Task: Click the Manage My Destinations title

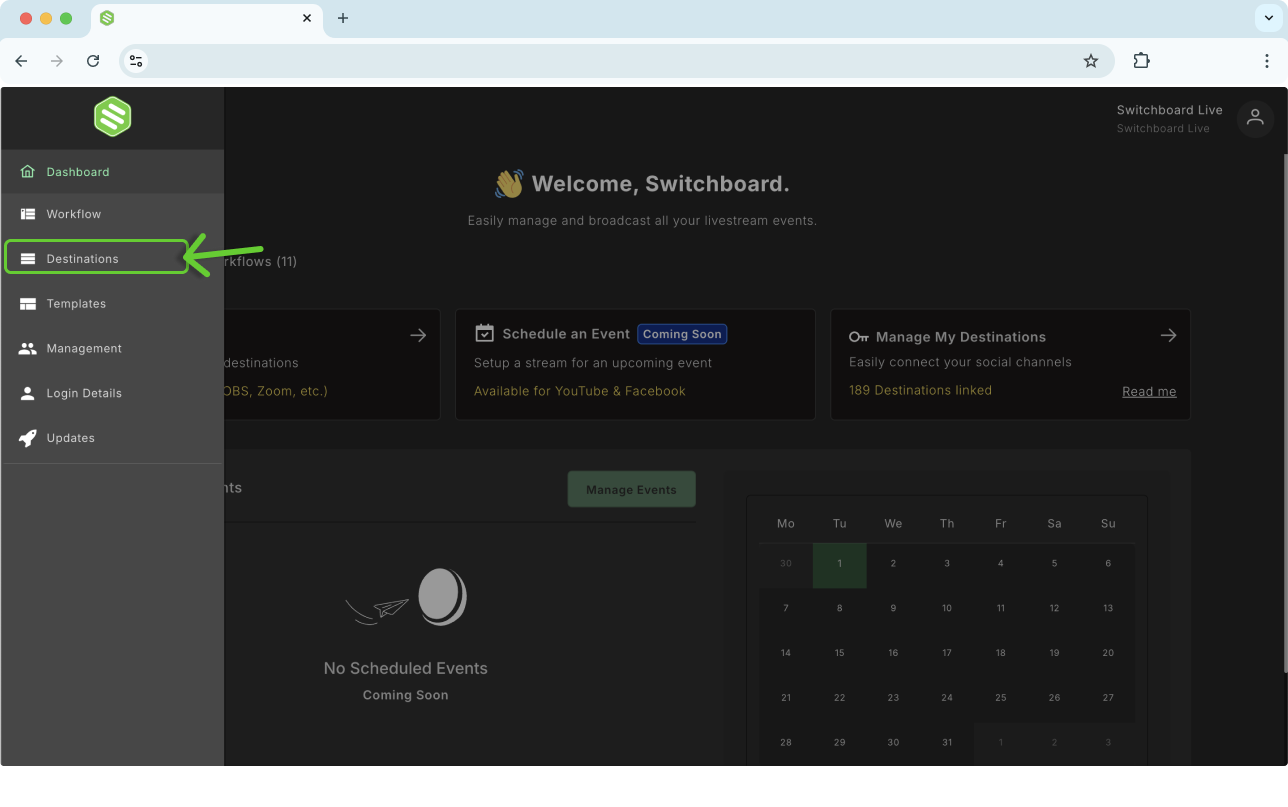Action: pos(961,337)
